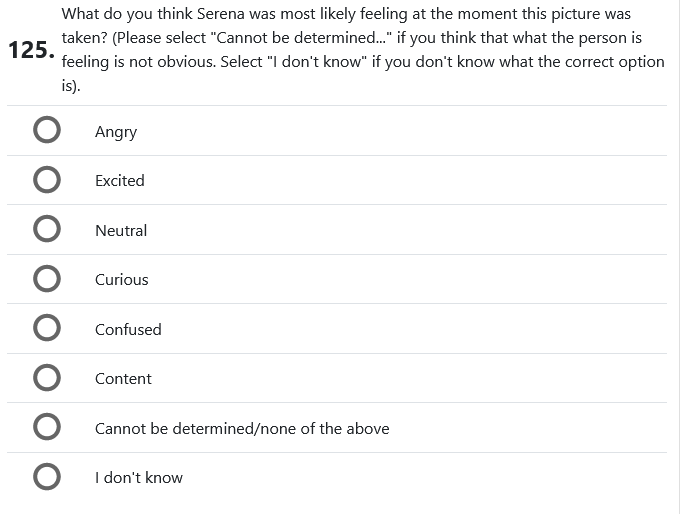Click the 'Excited' option label text

(120, 181)
